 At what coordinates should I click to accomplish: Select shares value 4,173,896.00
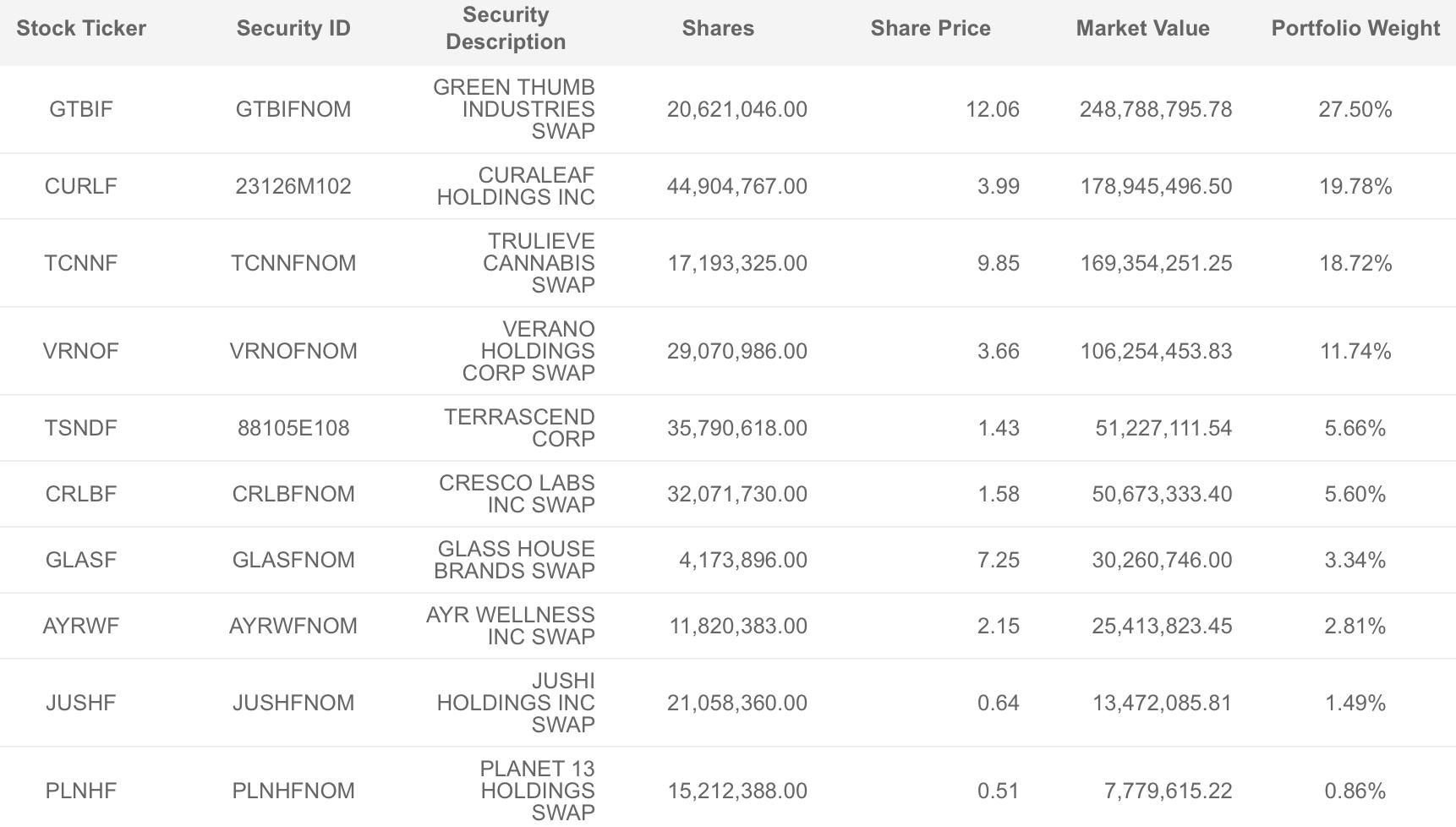pos(743,560)
